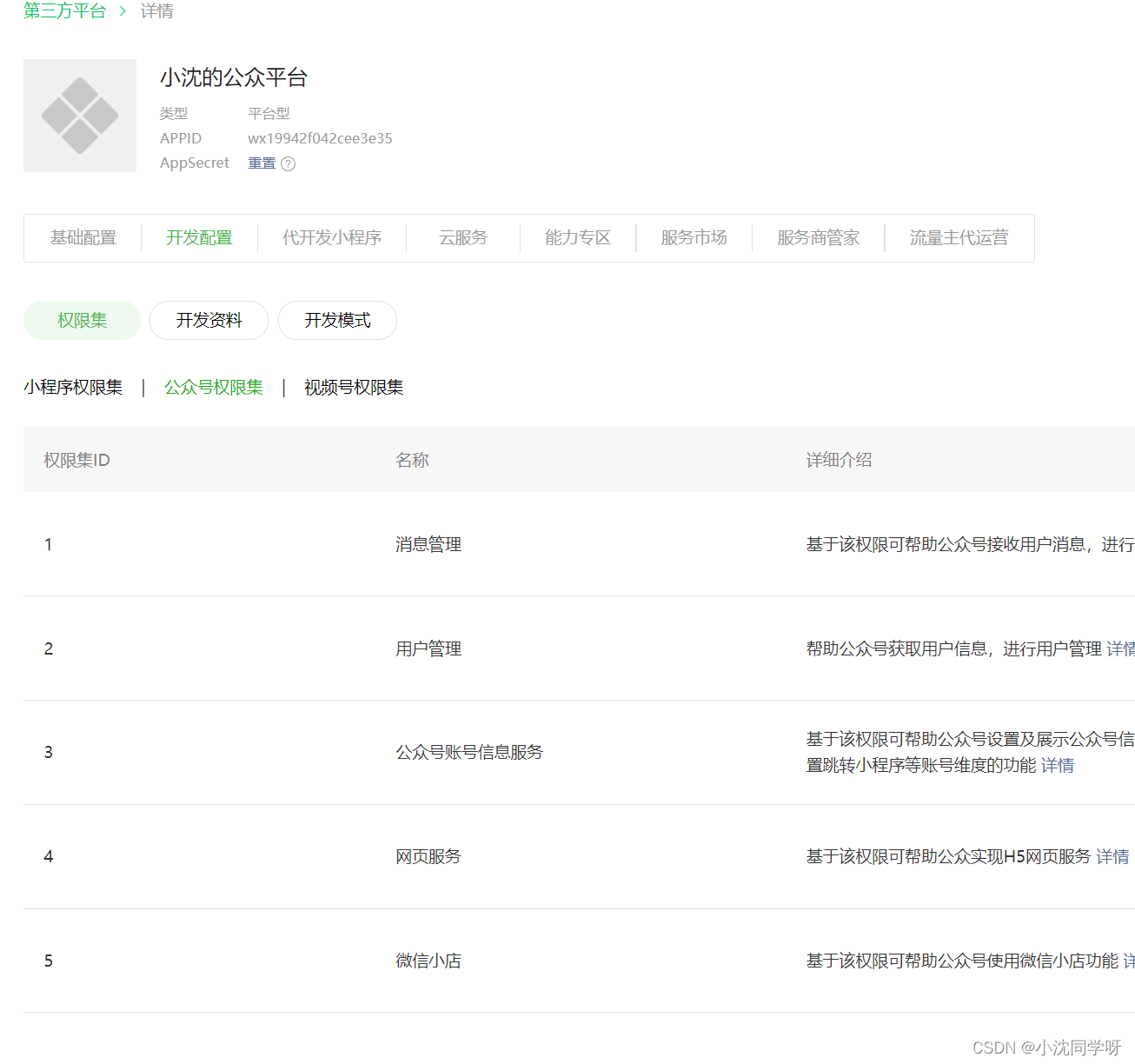Click the 公众号账号信息服务 name cell
1135x1064 pixels.
click(469, 753)
